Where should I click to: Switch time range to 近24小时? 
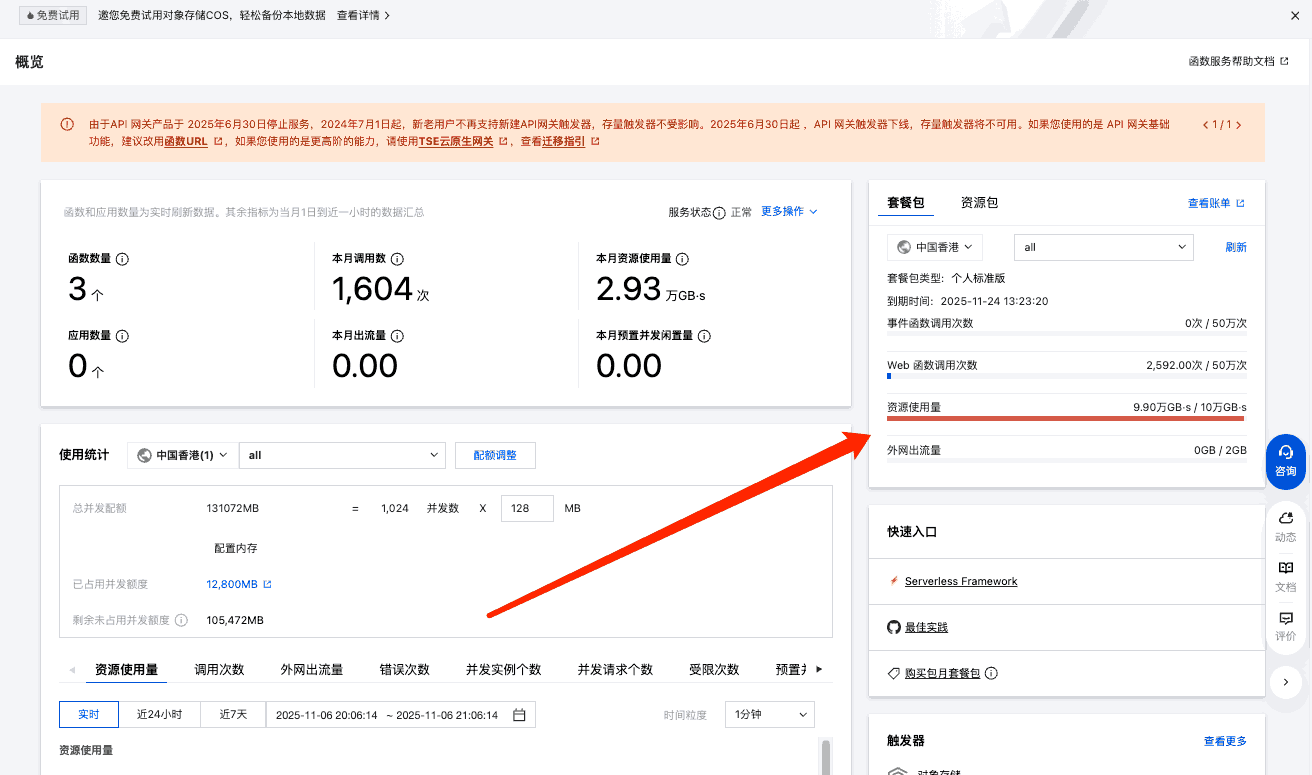(x=159, y=715)
